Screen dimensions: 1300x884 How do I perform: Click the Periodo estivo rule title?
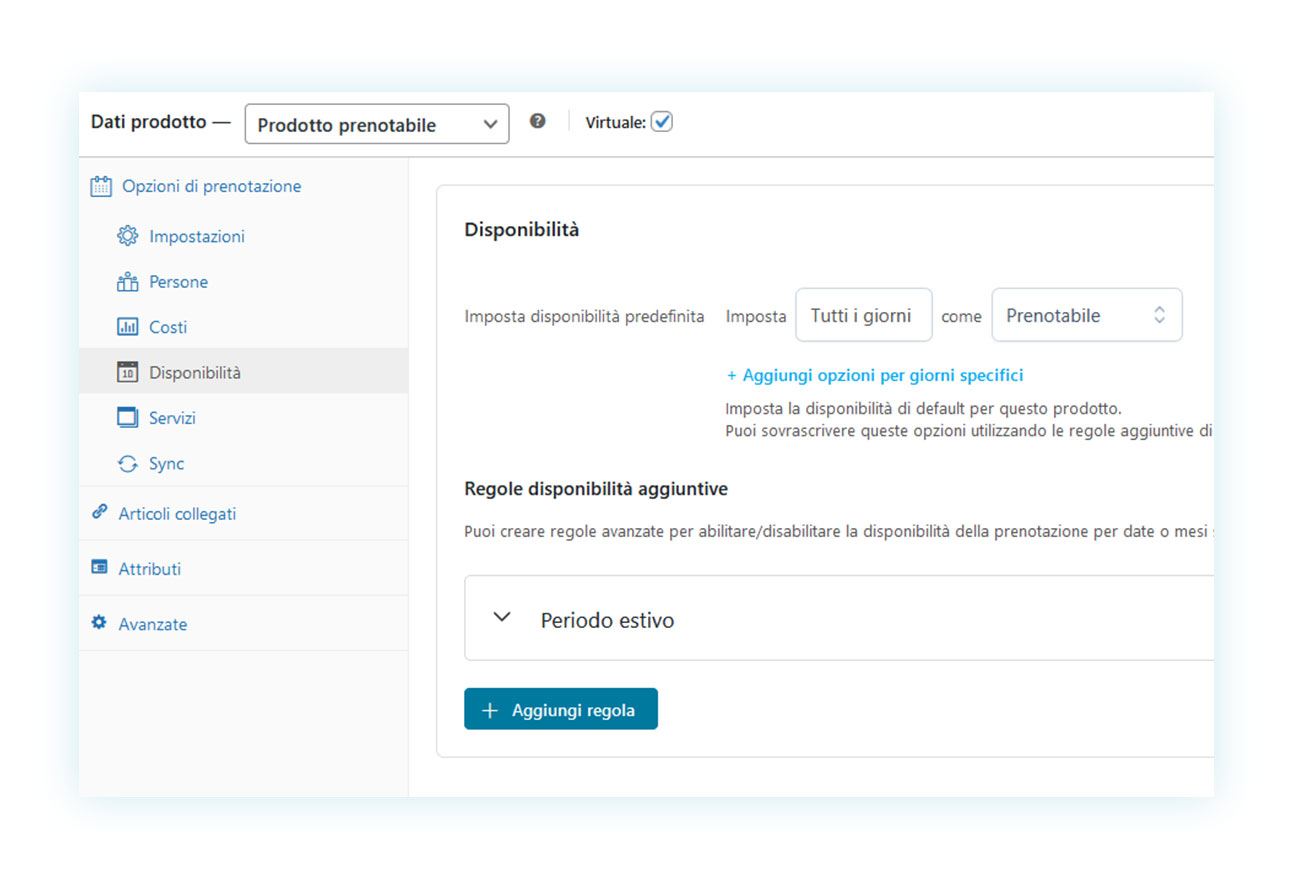coord(607,620)
